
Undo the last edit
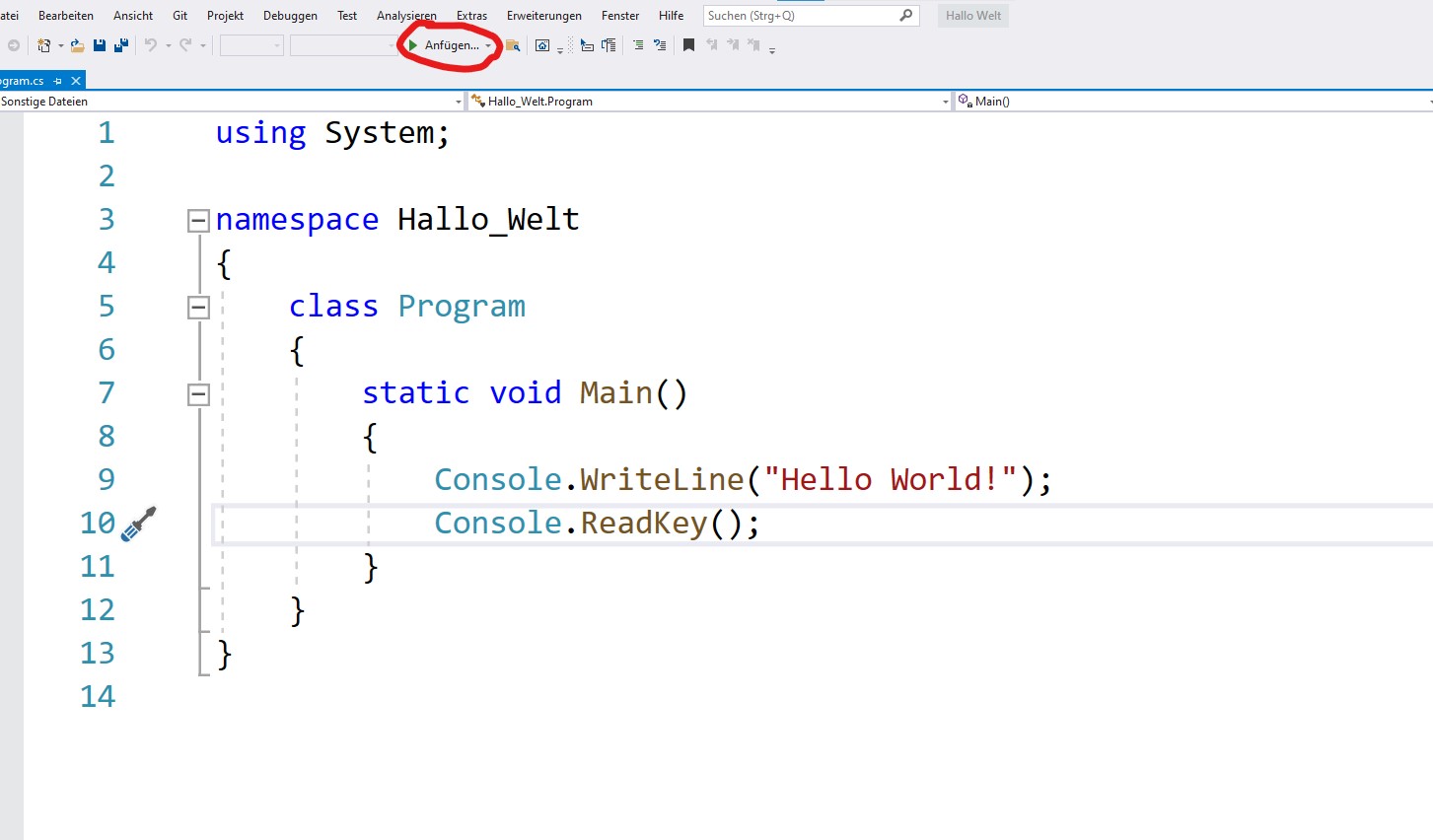[x=151, y=45]
